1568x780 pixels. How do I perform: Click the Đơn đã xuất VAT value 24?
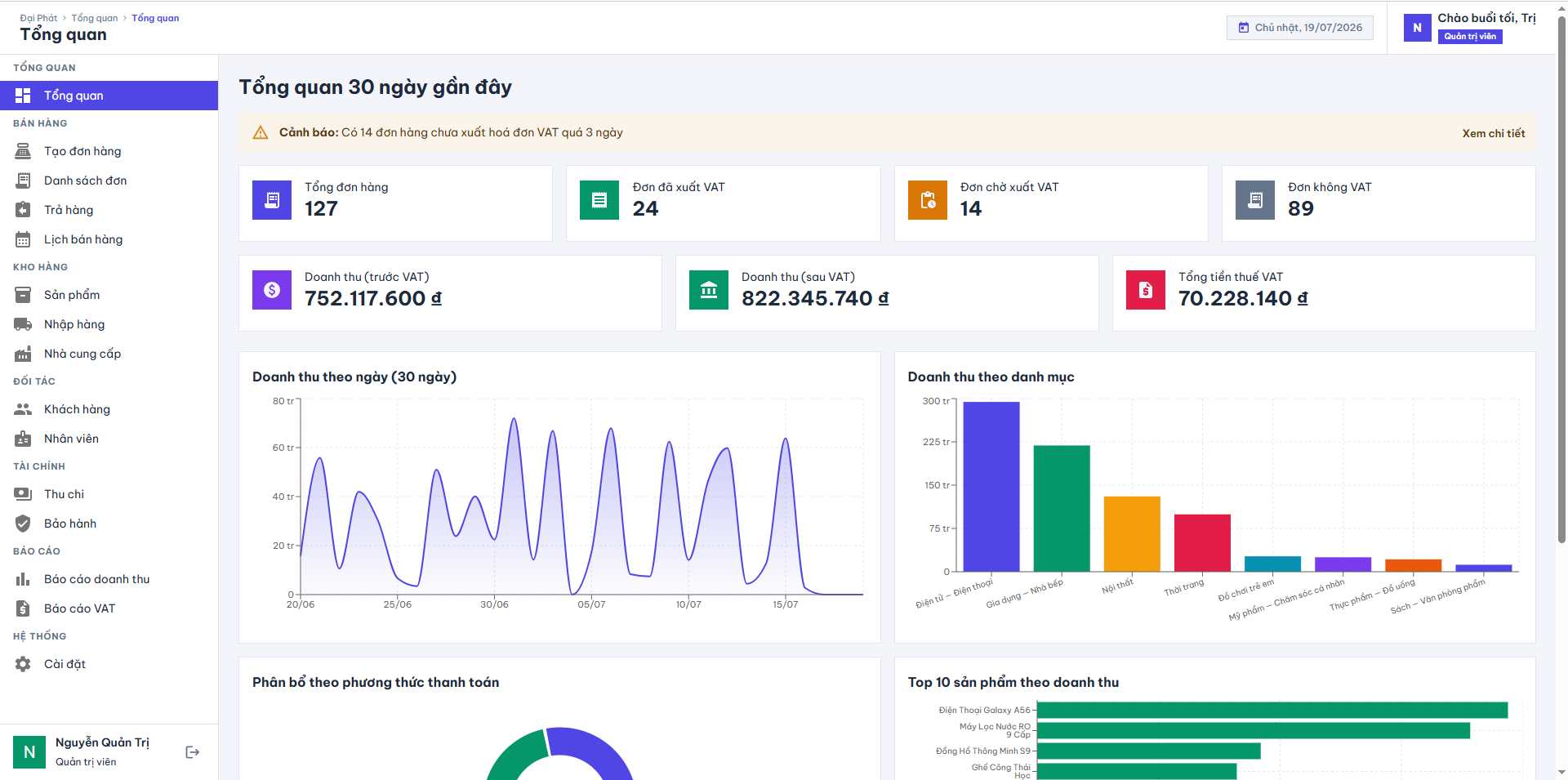point(645,208)
